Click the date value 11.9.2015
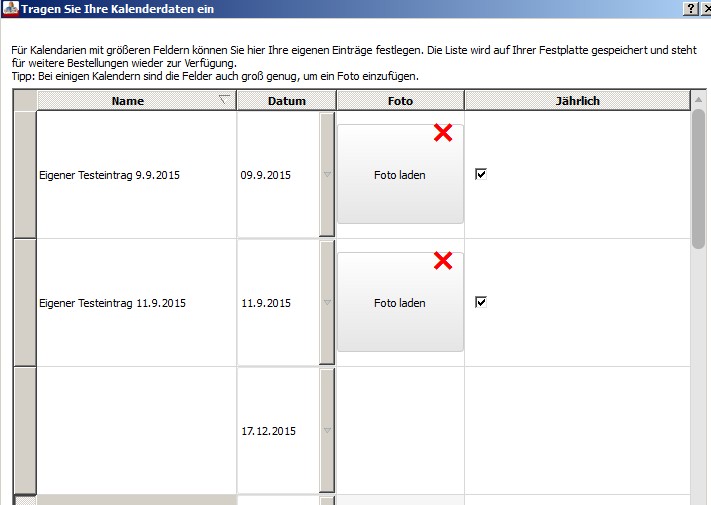Image resolution: width=711 pixels, height=505 pixels. pyautogui.click(x=266, y=303)
